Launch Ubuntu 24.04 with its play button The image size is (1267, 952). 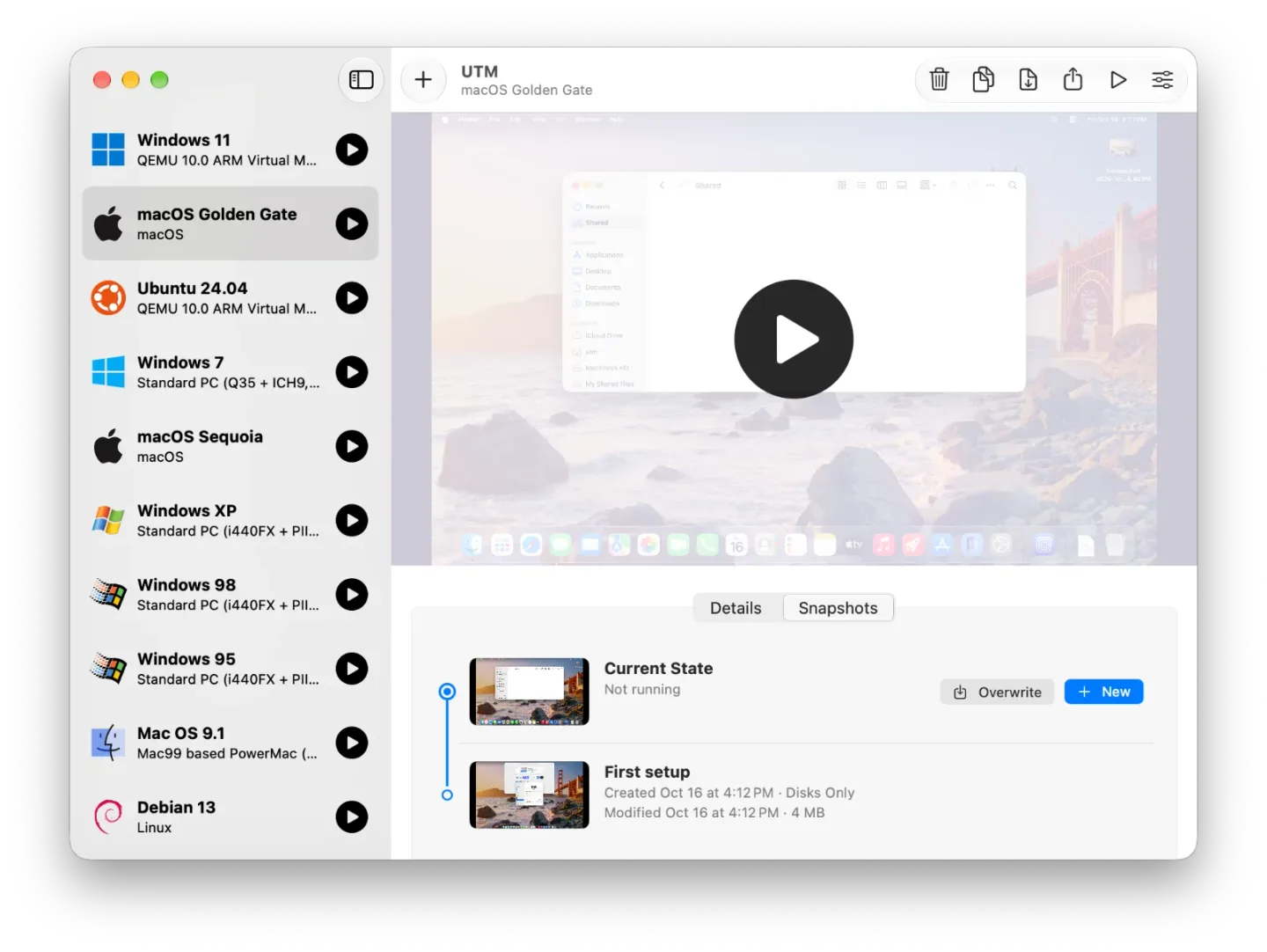[x=352, y=297]
